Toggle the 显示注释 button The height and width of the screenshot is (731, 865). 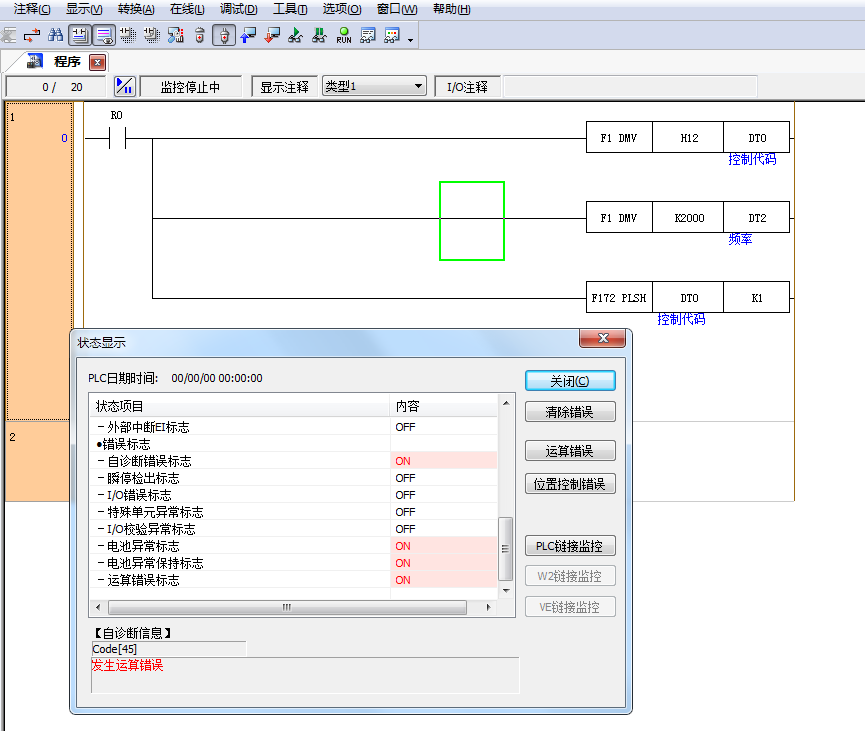[x=284, y=87]
